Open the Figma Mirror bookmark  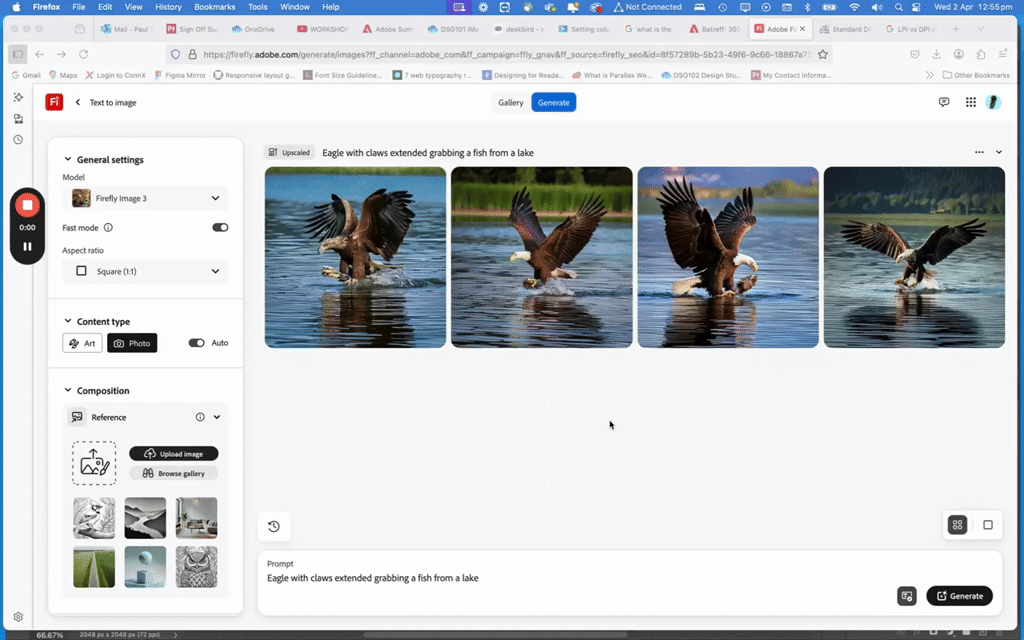tap(180, 75)
